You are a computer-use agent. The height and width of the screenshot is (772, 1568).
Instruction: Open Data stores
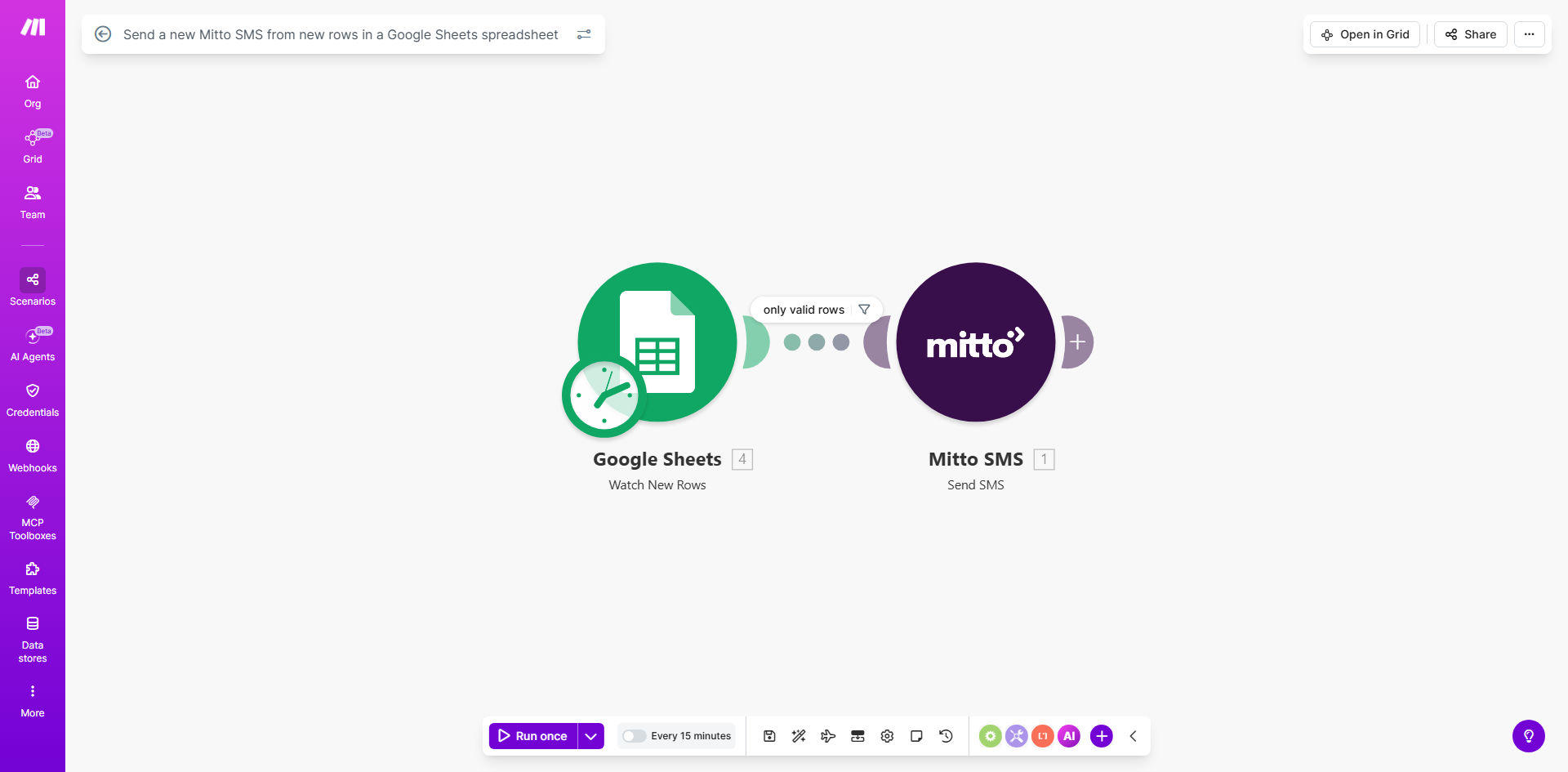[x=33, y=640]
